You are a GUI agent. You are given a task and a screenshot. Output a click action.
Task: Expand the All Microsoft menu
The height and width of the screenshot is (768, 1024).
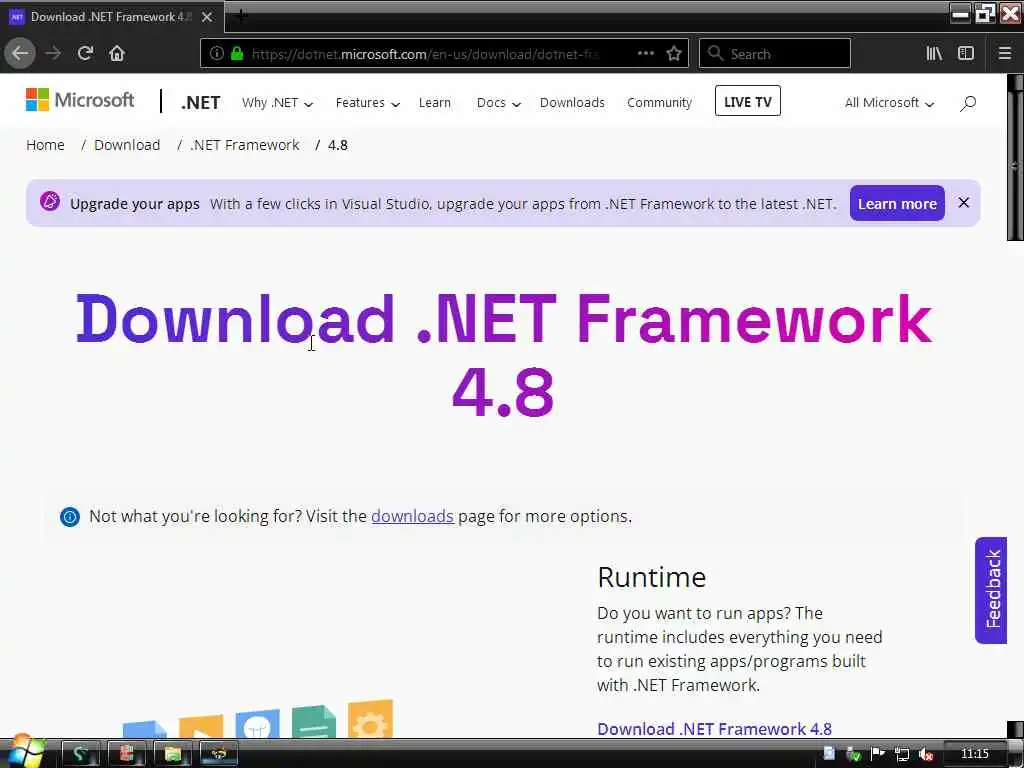point(889,103)
